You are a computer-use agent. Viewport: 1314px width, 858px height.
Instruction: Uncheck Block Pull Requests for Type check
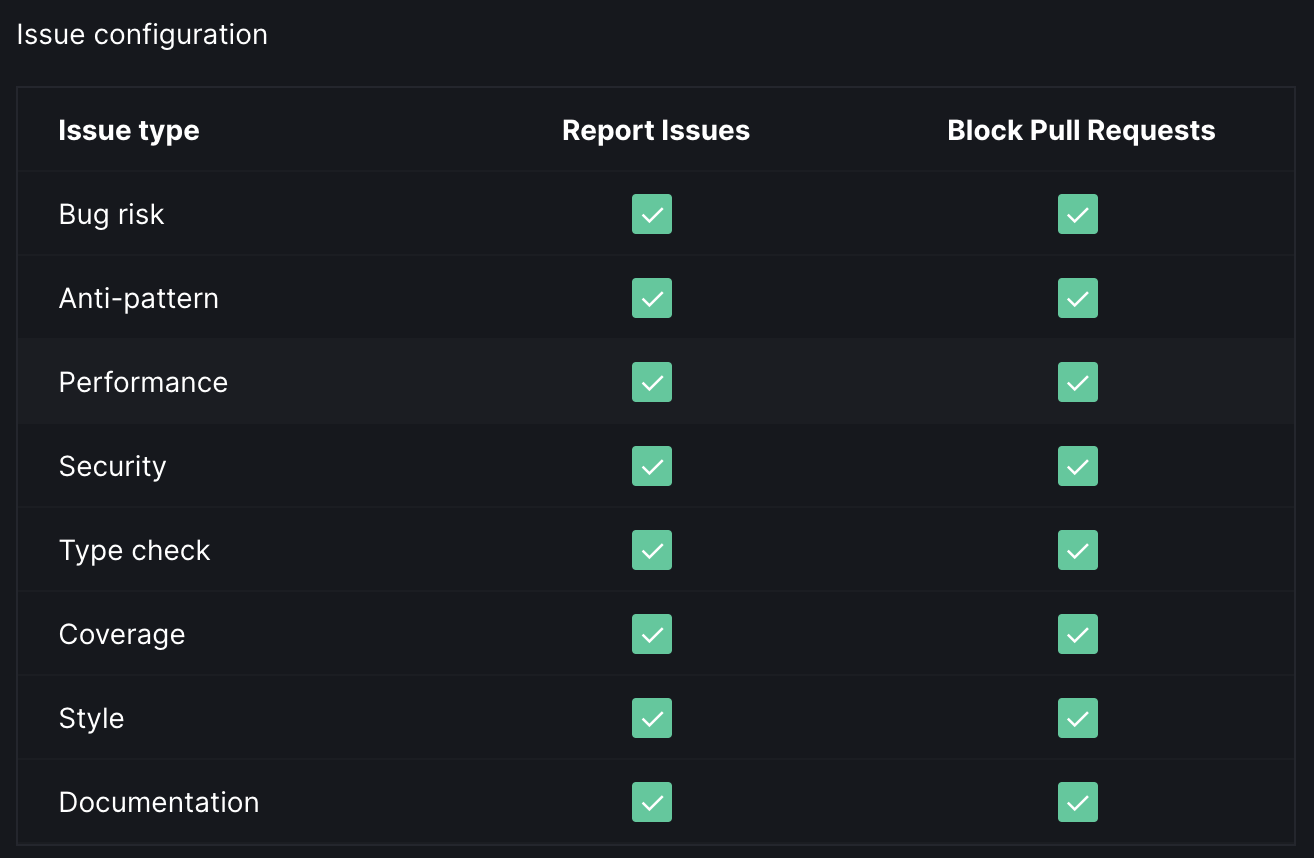tap(1077, 549)
